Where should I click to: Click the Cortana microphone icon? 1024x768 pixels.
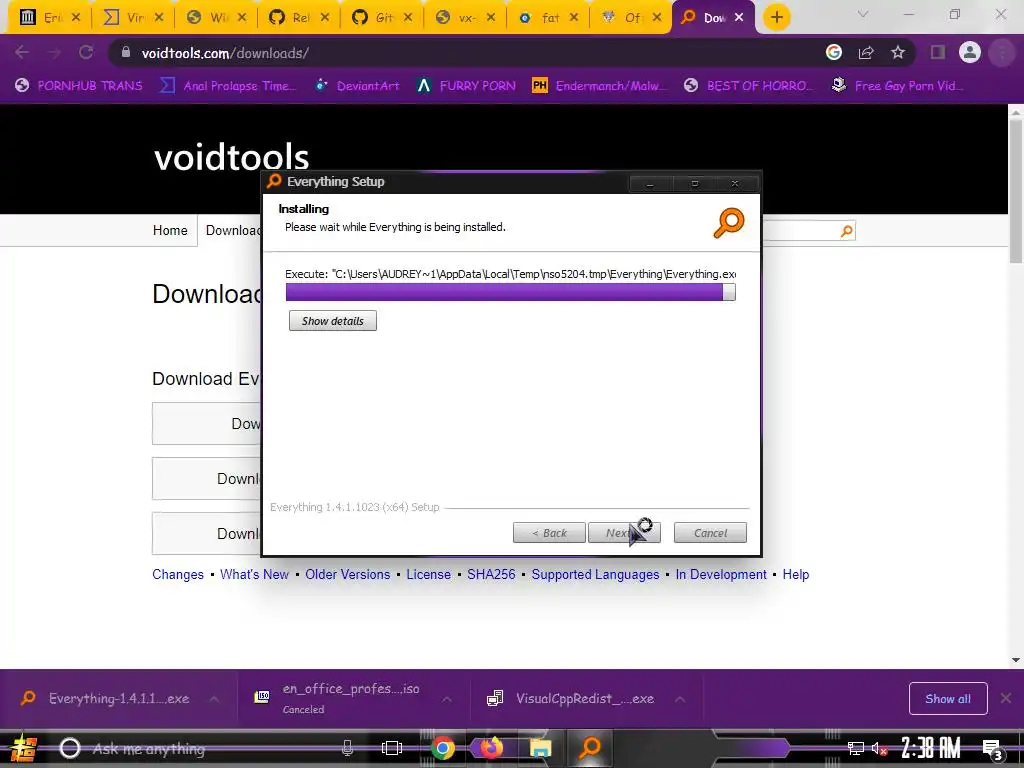[347, 748]
